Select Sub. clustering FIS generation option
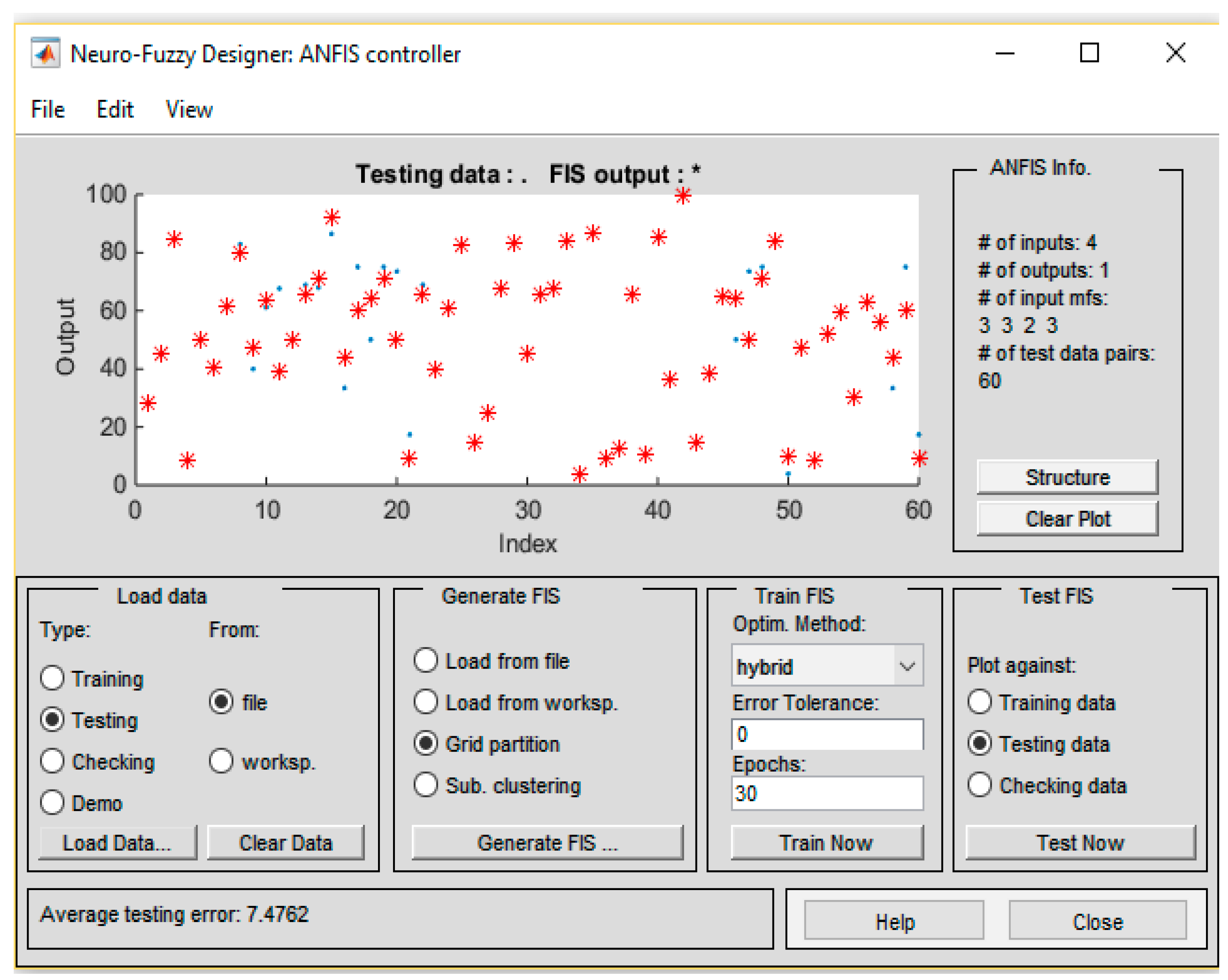1228x980 pixels. [x=425, y=785]
